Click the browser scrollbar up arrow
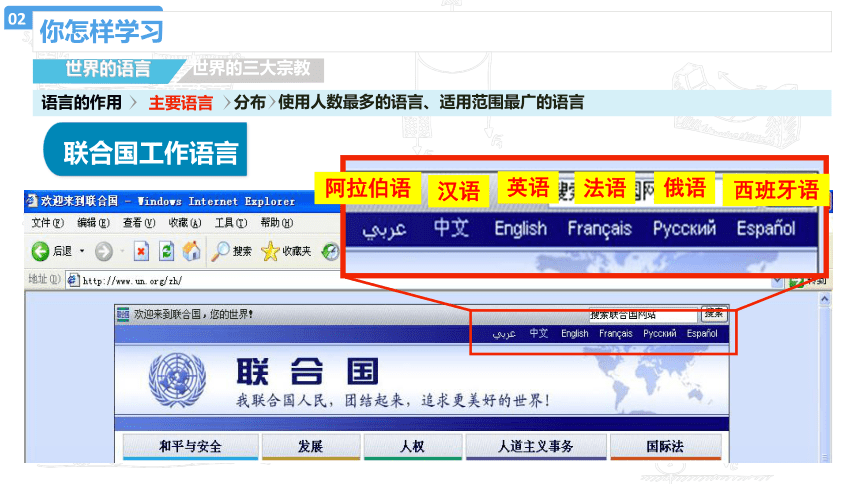This screenshot has height=484, width=860. pyautogui.click(x=824, y=299)
